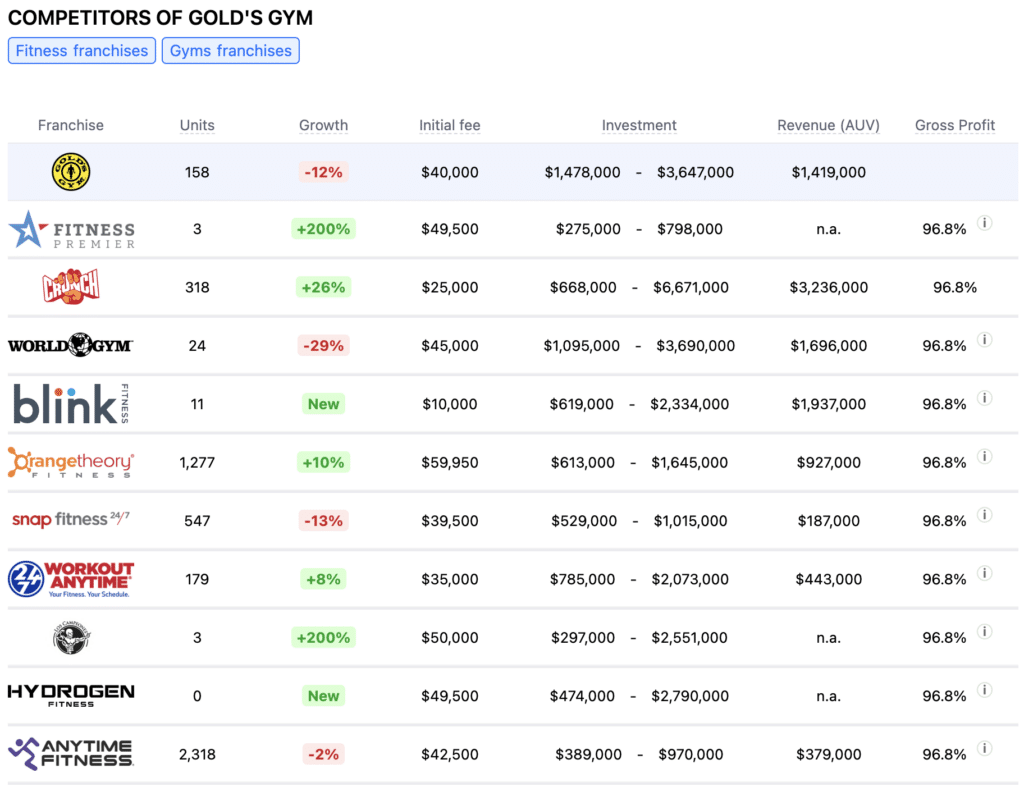Sort by the Revenue (AUV) header
Image resolution: width=1024 pixels, height=796 pixels.
pos(828,125)
